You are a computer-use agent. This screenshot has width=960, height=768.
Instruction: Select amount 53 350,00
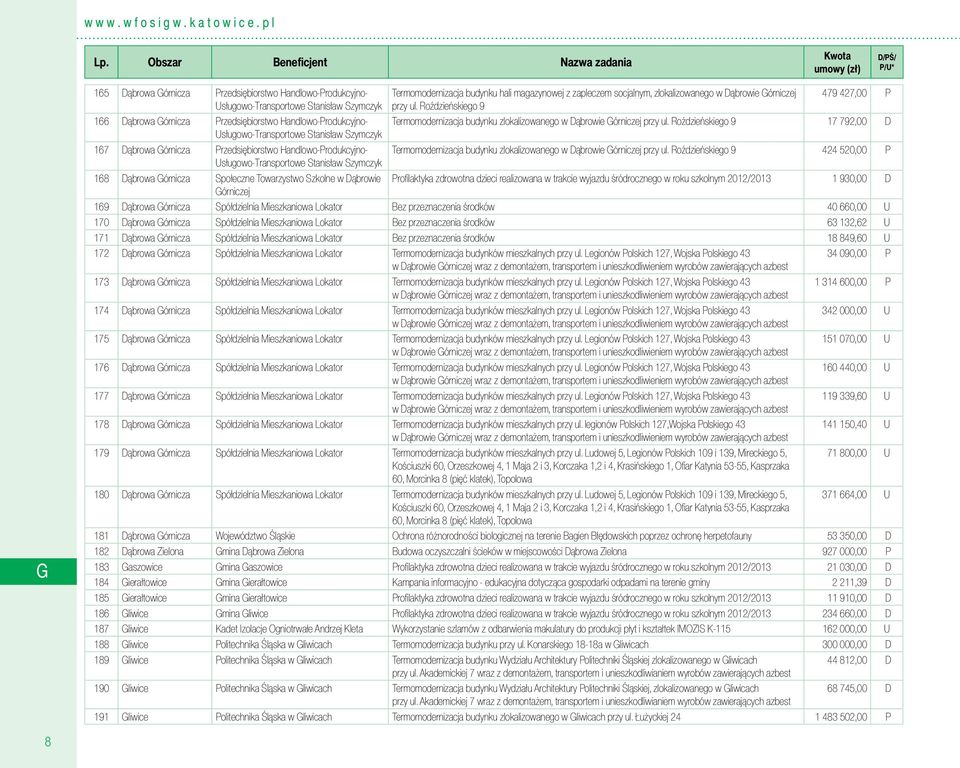tap(847, 536)
